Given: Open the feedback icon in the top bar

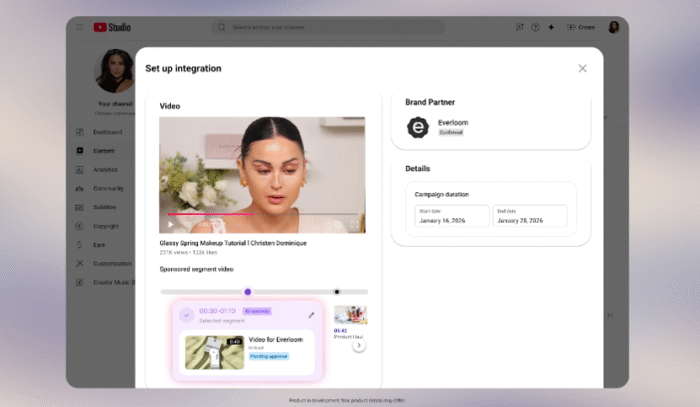Looking at the screenshot, I should pyautogui.click(x=520, y=27).
